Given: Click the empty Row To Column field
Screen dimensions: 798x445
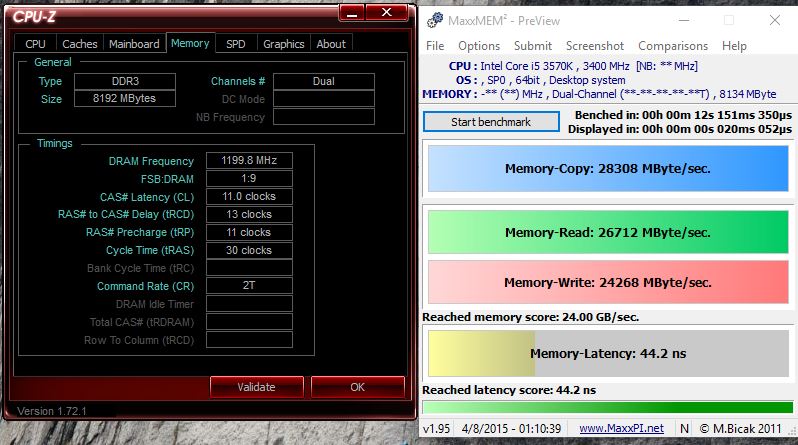Looking at the screenshot, I should click(x=249, y=340).
